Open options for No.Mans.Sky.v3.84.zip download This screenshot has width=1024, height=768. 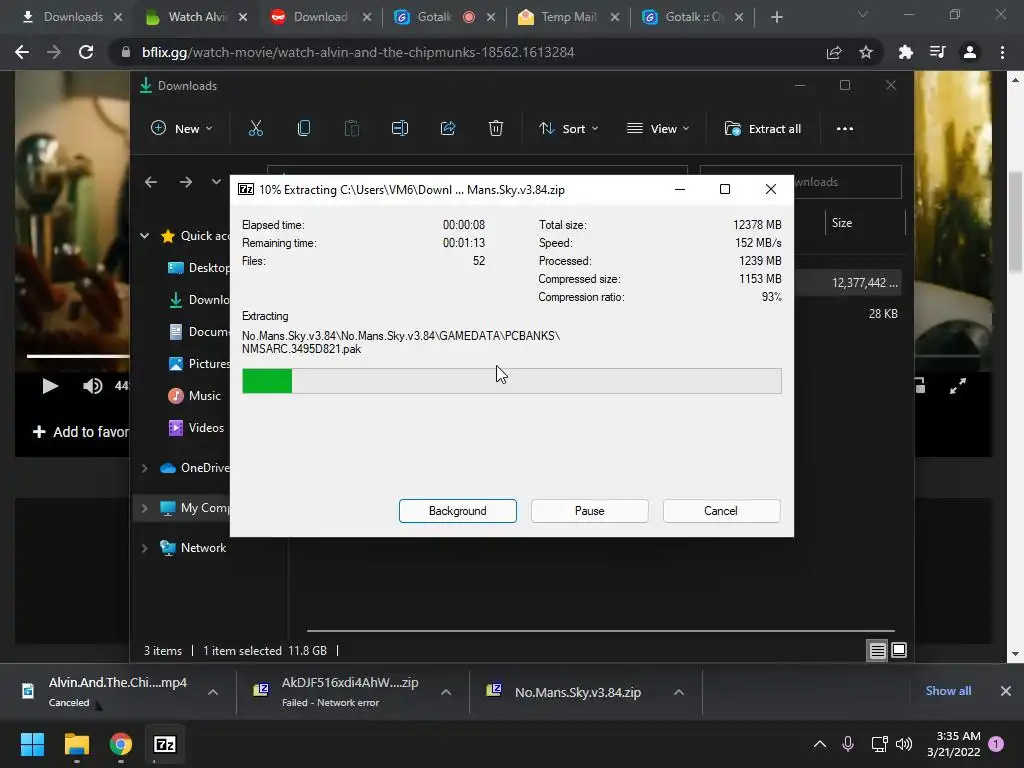click(679, 692)
